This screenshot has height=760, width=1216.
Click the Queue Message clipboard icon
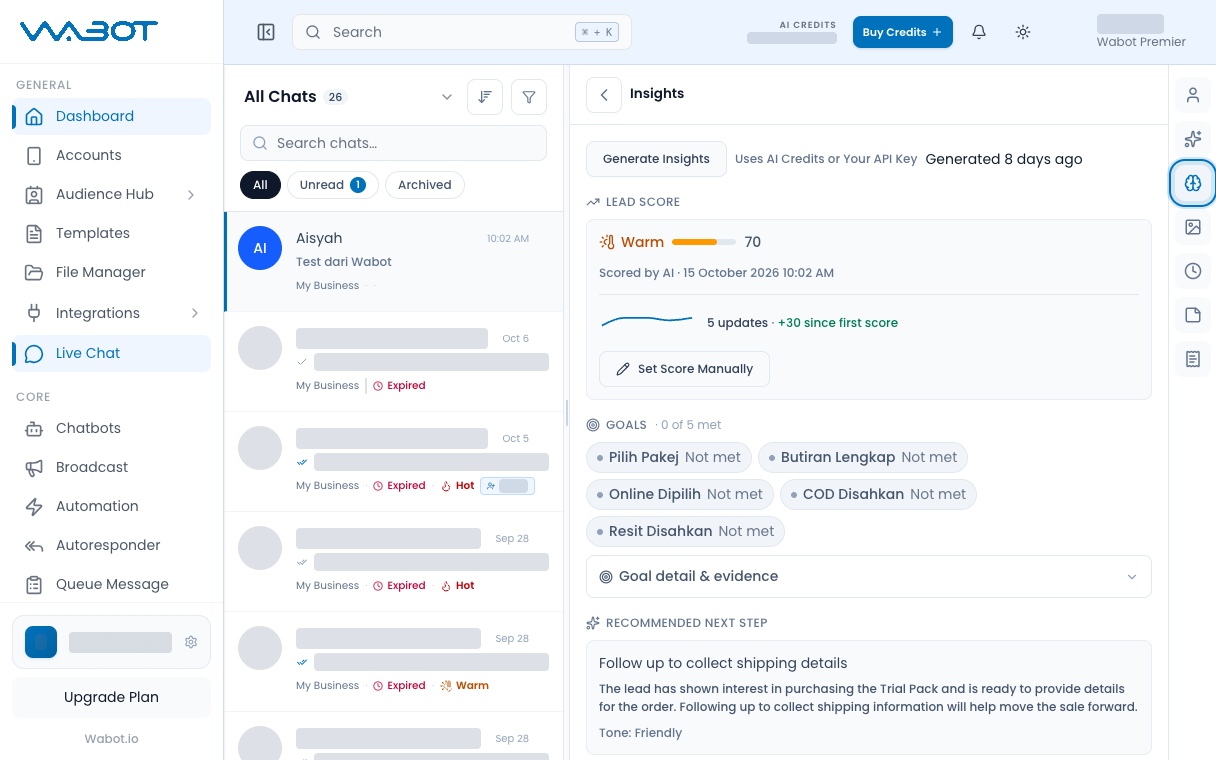pyautogui.click(x=34, y=584)
